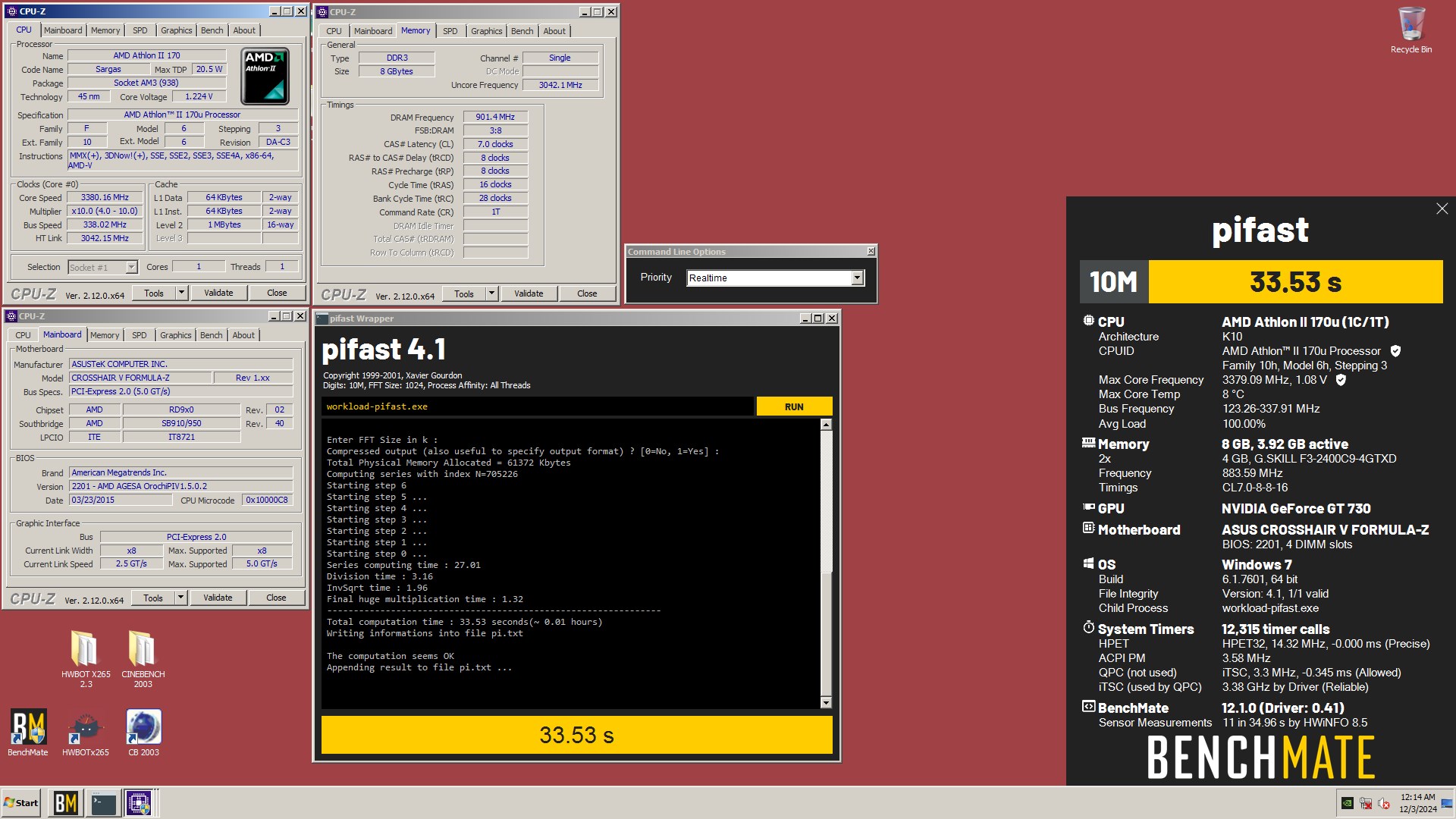
Task: Click the muted speaker tray icon
Action: pos(1384,803)
